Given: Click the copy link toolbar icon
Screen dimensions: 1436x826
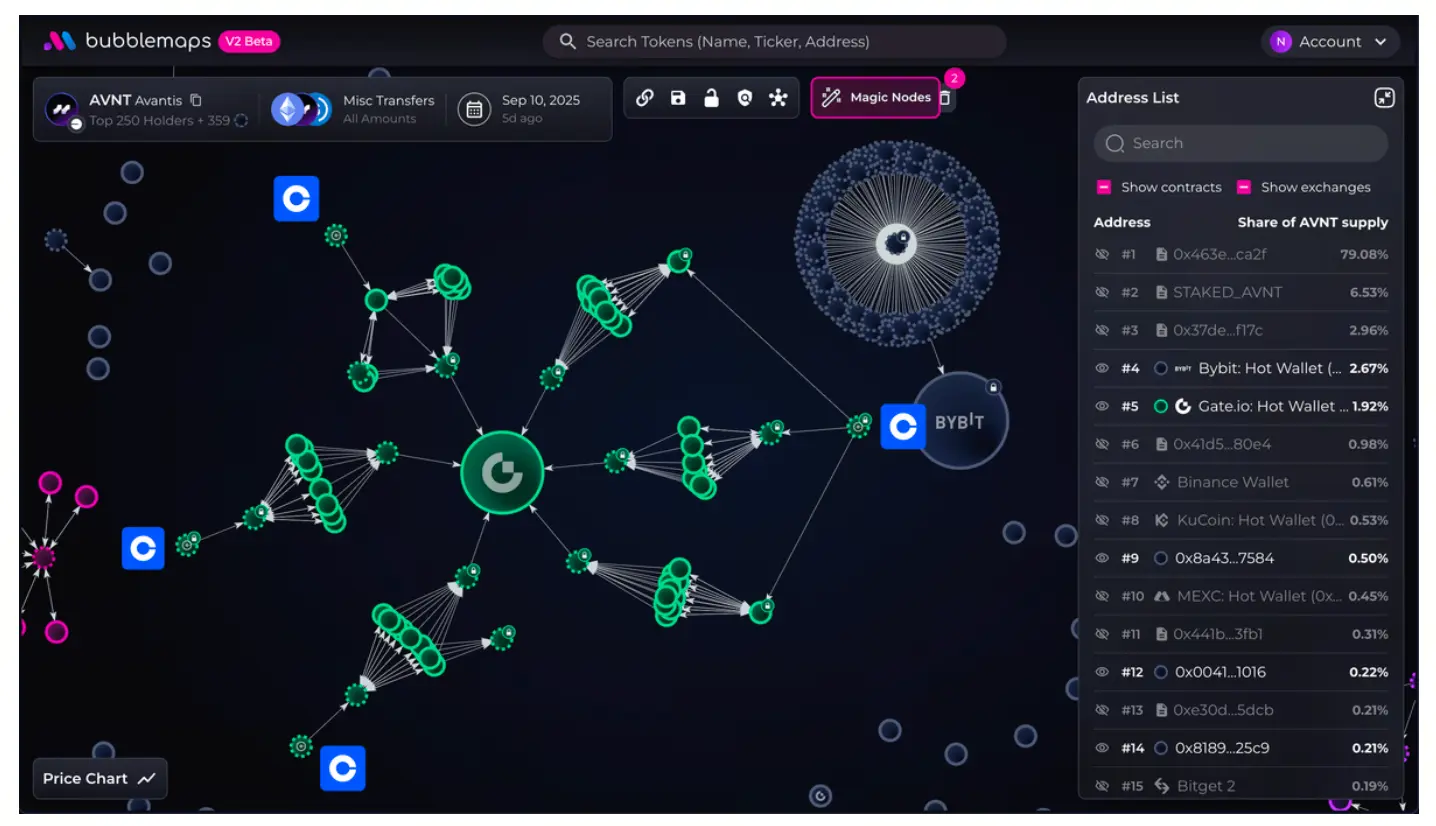Looking at the screenshot, I should pos(645,97).
